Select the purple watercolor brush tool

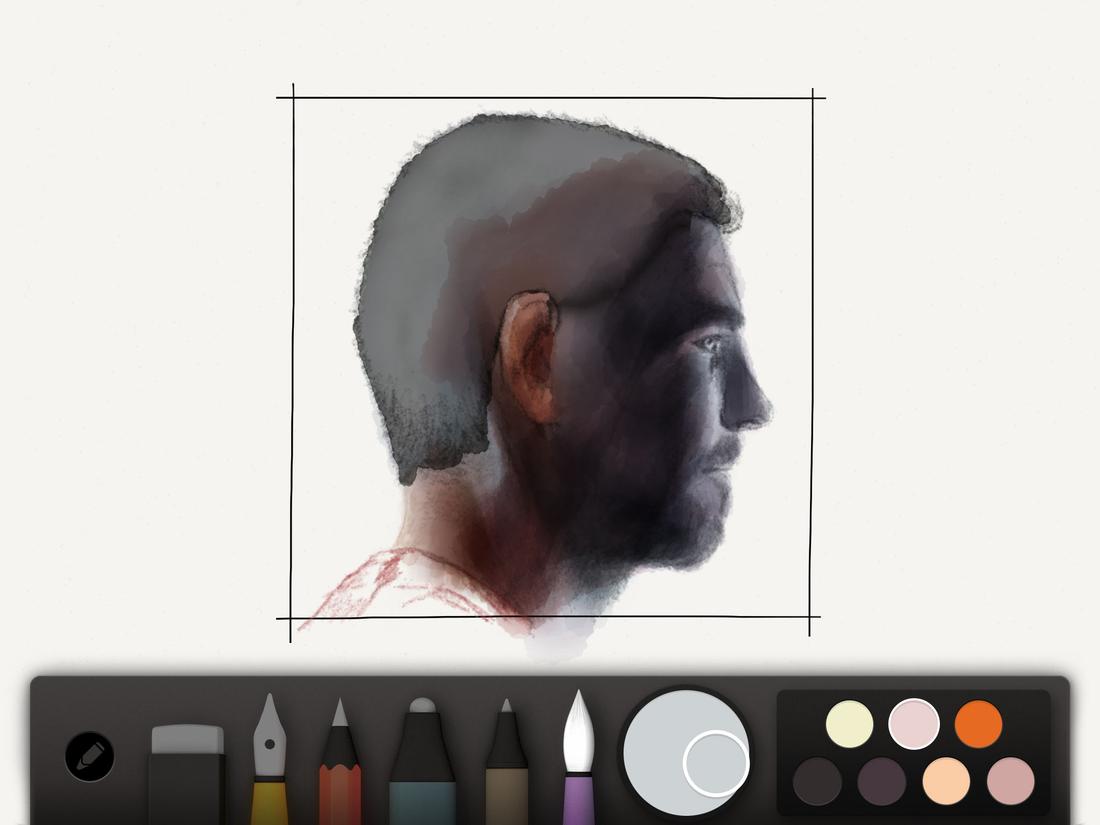(580, 760)
